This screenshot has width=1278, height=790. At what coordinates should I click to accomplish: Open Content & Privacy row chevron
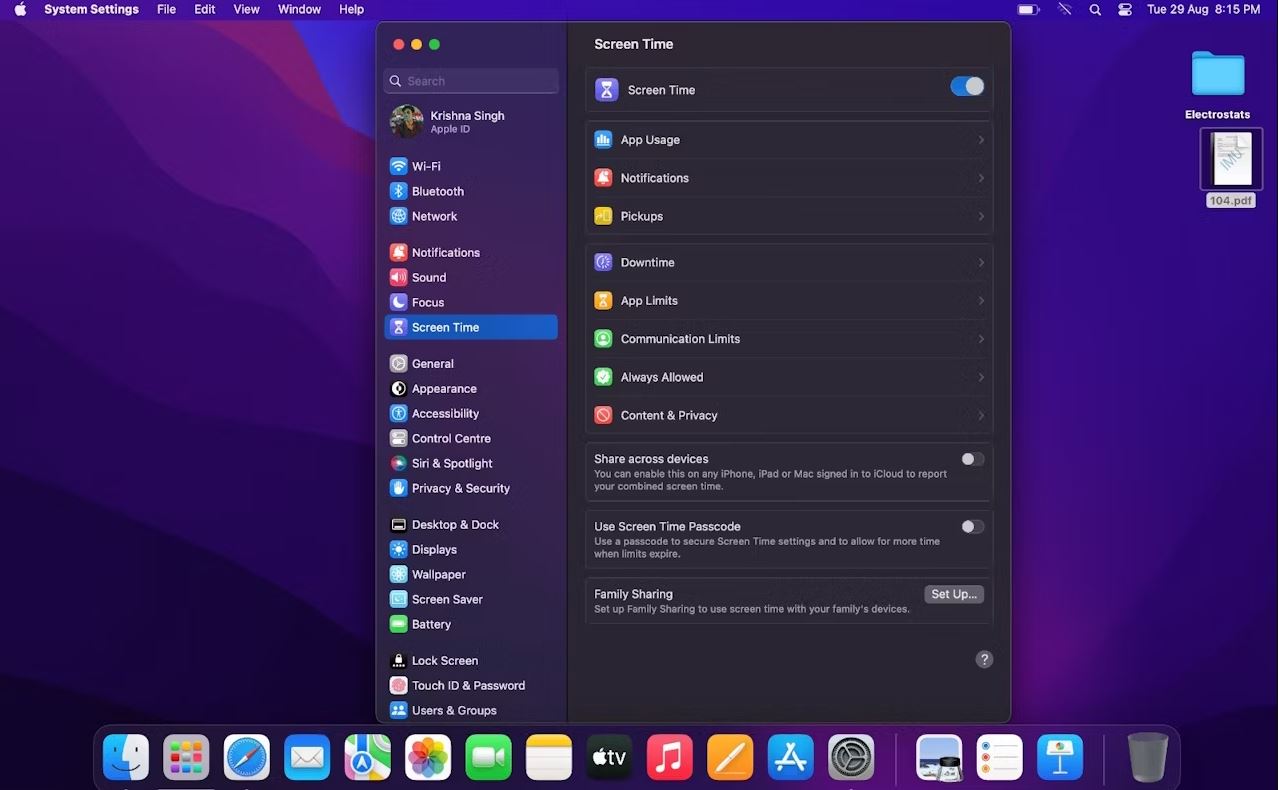point(981,415)
